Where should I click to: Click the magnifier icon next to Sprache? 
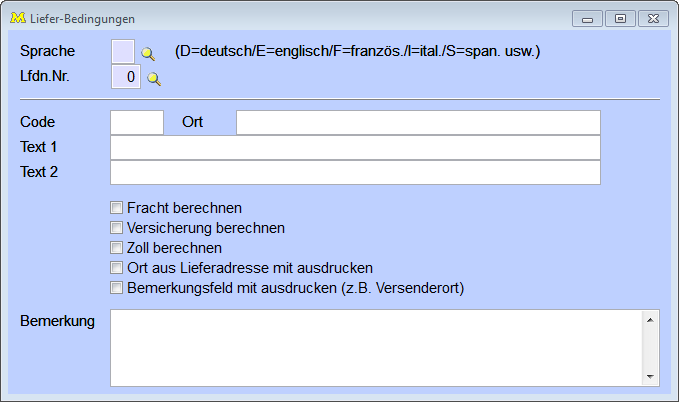tap(148, 53)
